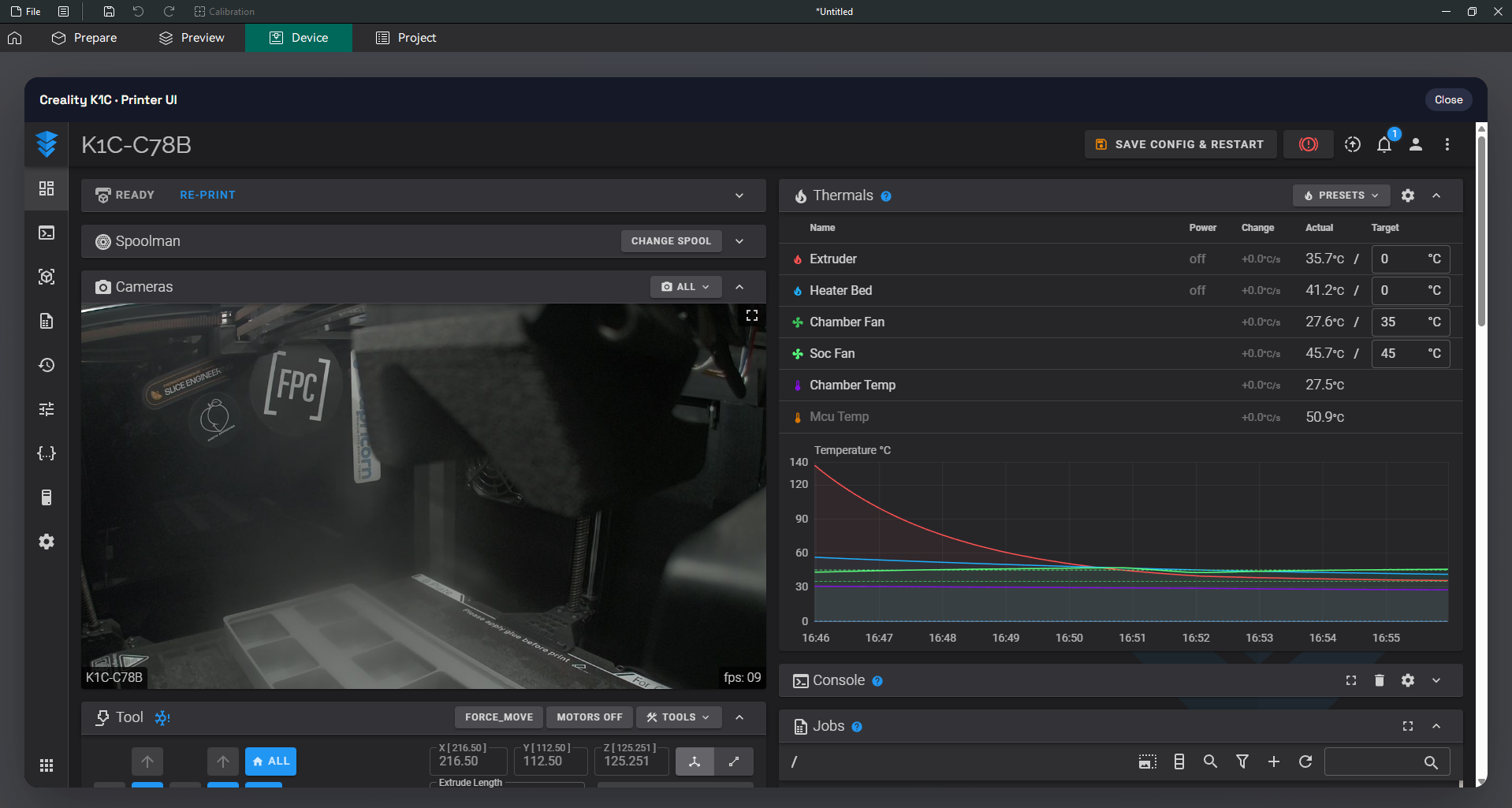Open the Presets dropdown in Thermals

click(x=1341, y=195)
